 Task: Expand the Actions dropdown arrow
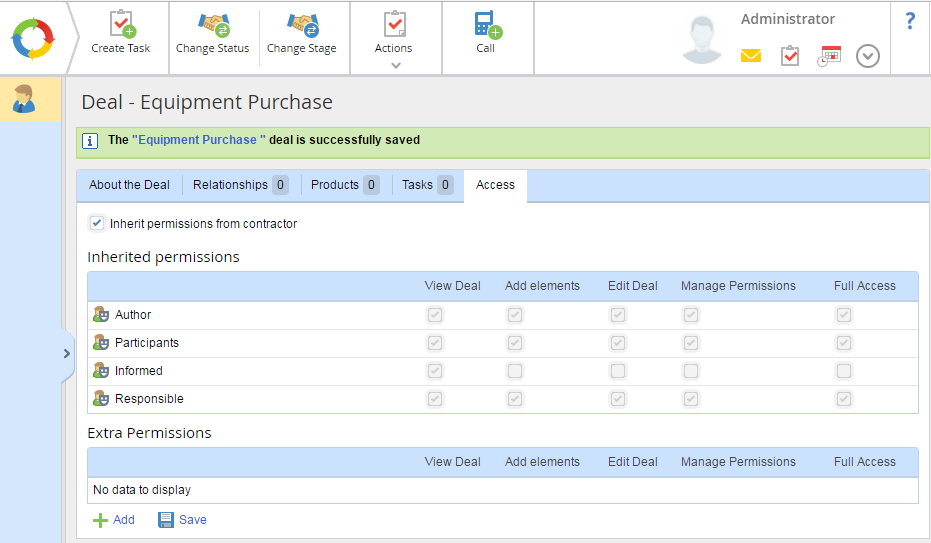click(395, 65)
